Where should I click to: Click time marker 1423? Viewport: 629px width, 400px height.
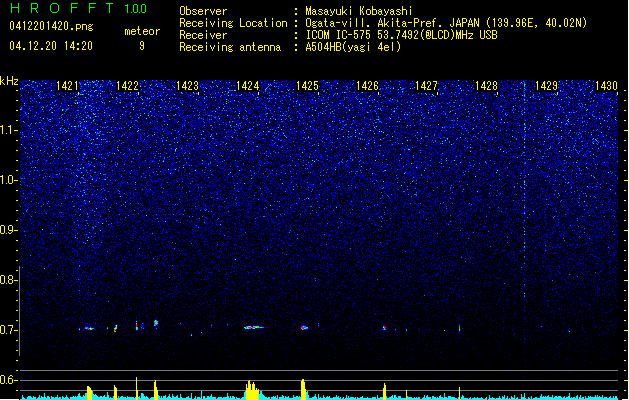187,86
